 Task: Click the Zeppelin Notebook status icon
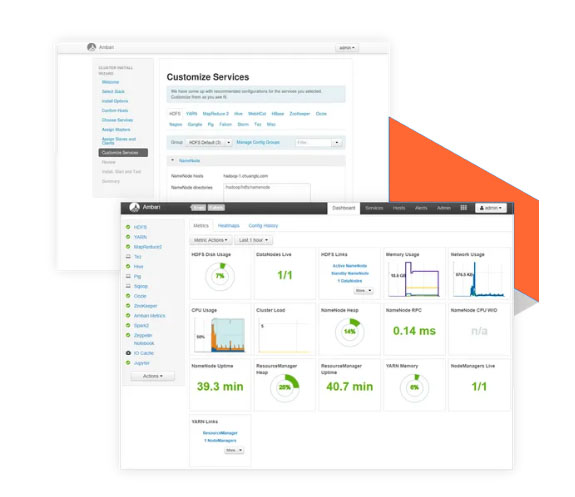click(x=128, y=335)
